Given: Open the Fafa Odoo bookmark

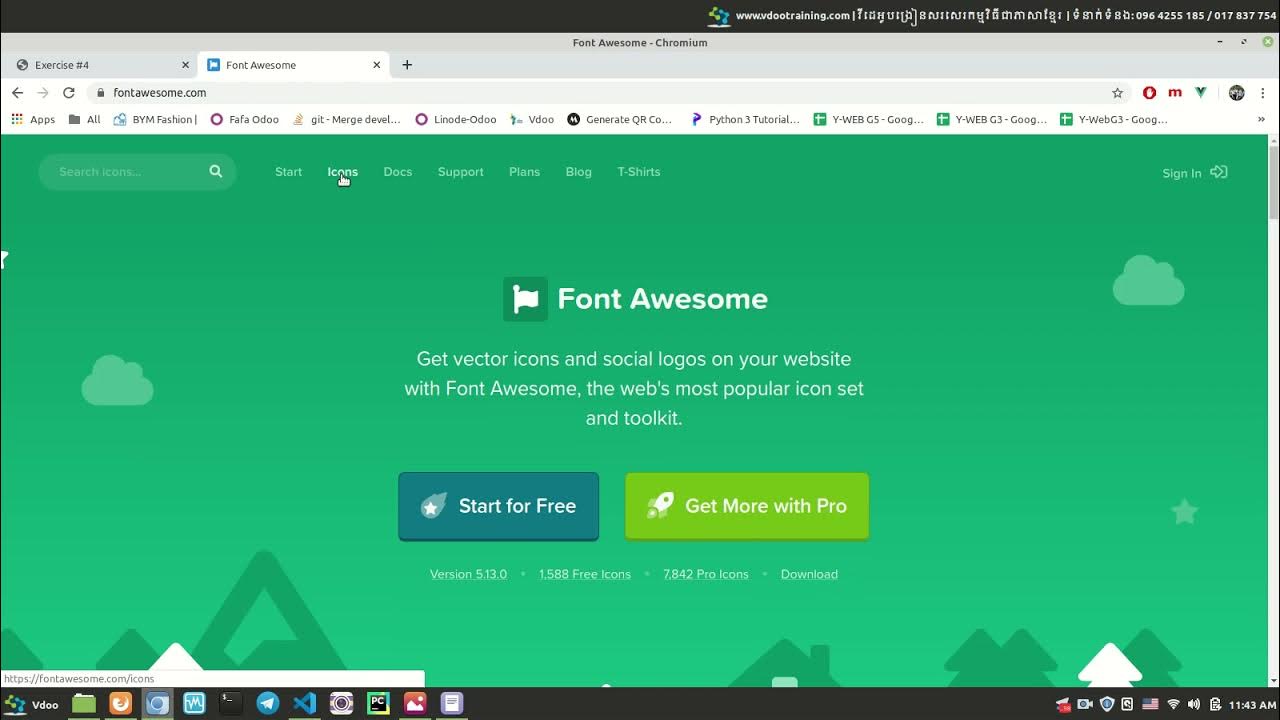Looking at the screenshot, I should (244, 119).
